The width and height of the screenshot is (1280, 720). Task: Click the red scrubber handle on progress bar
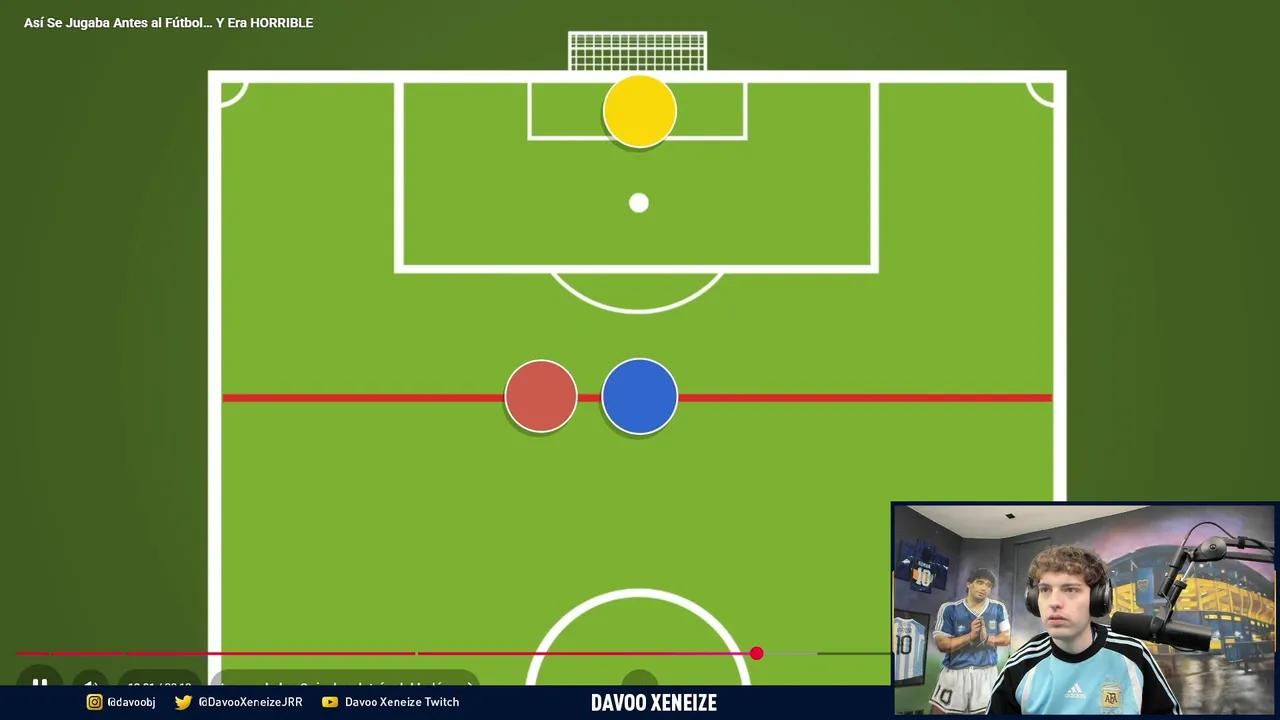pyautogui.click(x=757, y=653)
